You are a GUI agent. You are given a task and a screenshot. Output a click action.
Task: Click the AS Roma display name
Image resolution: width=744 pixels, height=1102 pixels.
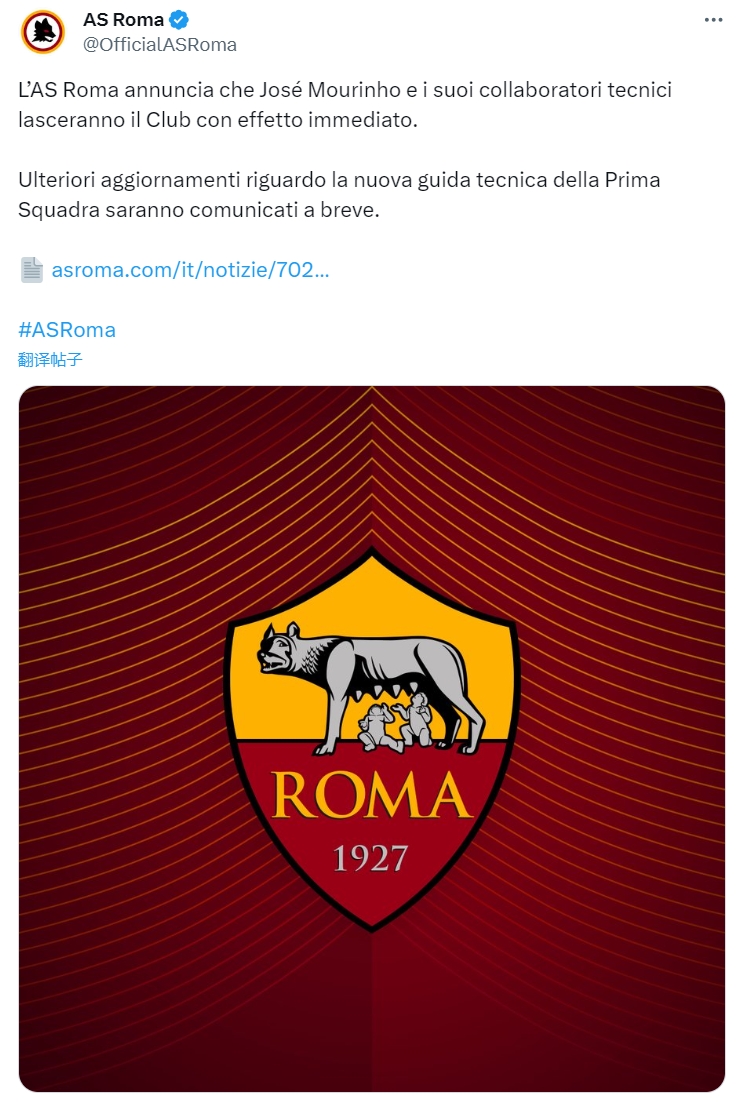123,20
